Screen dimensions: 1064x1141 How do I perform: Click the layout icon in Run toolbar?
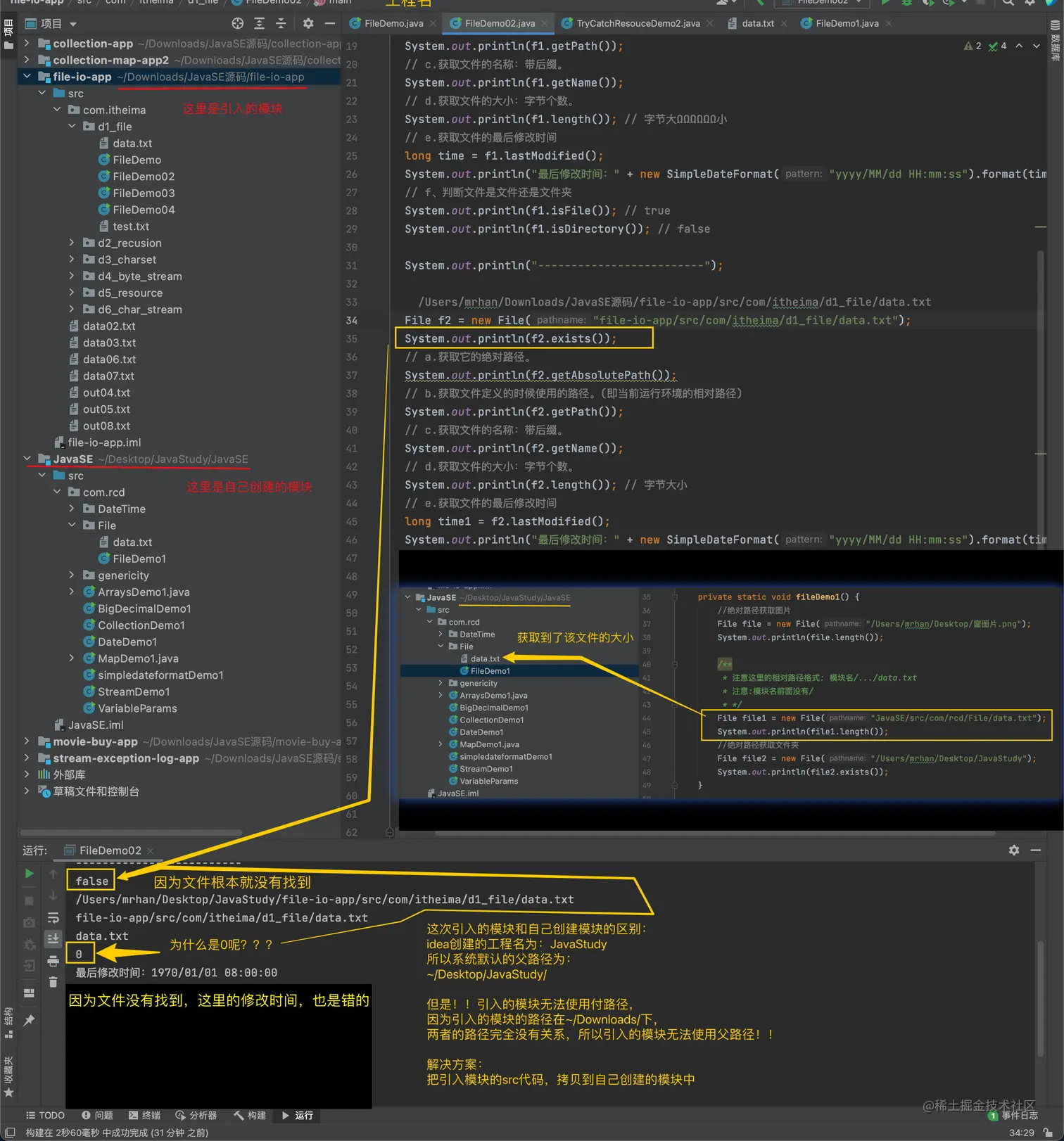point(29,993)
